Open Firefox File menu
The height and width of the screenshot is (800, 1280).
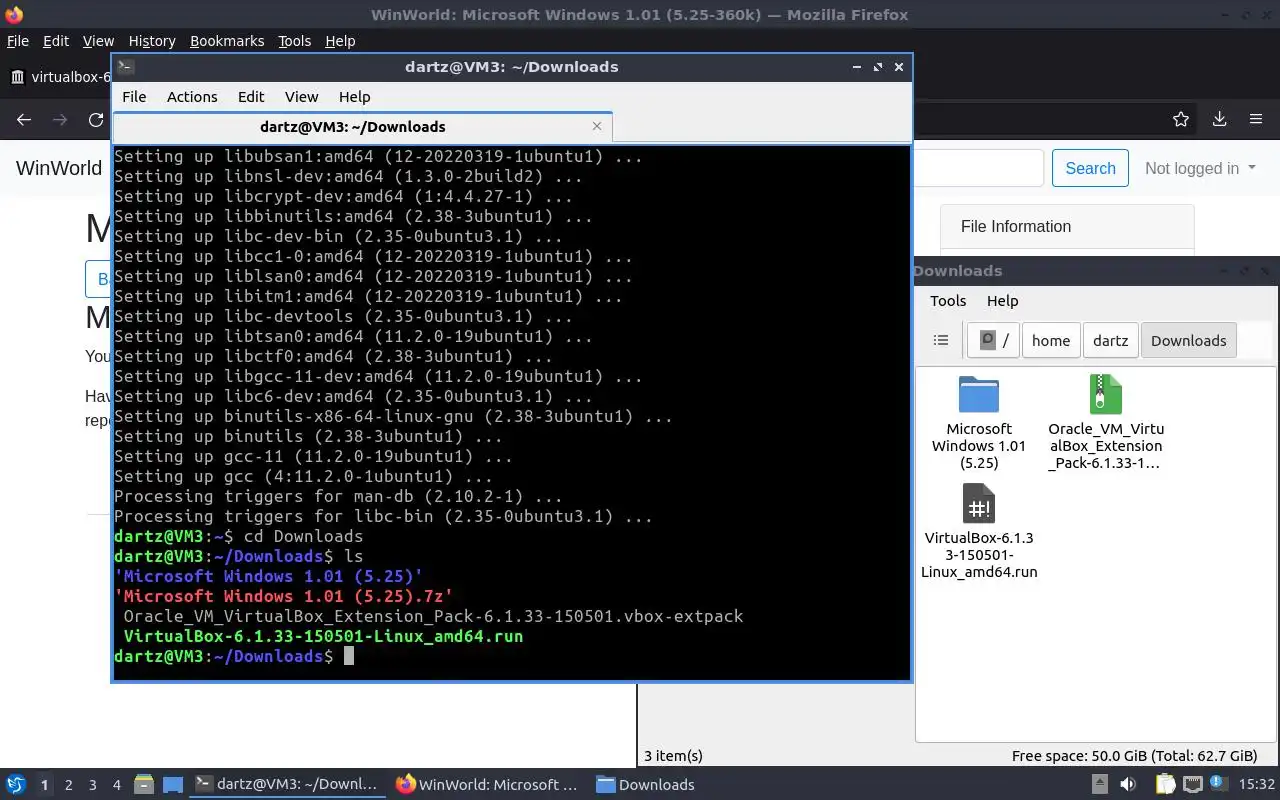pyautogui.click(x=18, y=41)
